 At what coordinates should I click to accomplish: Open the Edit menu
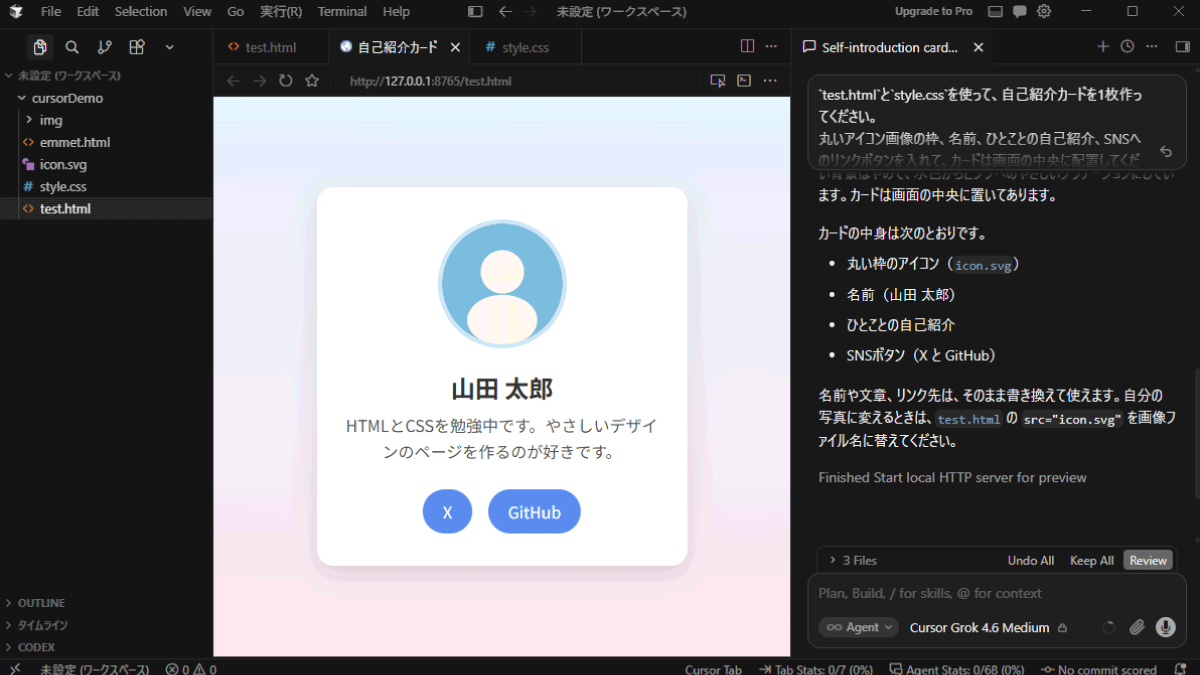(88, 12)
